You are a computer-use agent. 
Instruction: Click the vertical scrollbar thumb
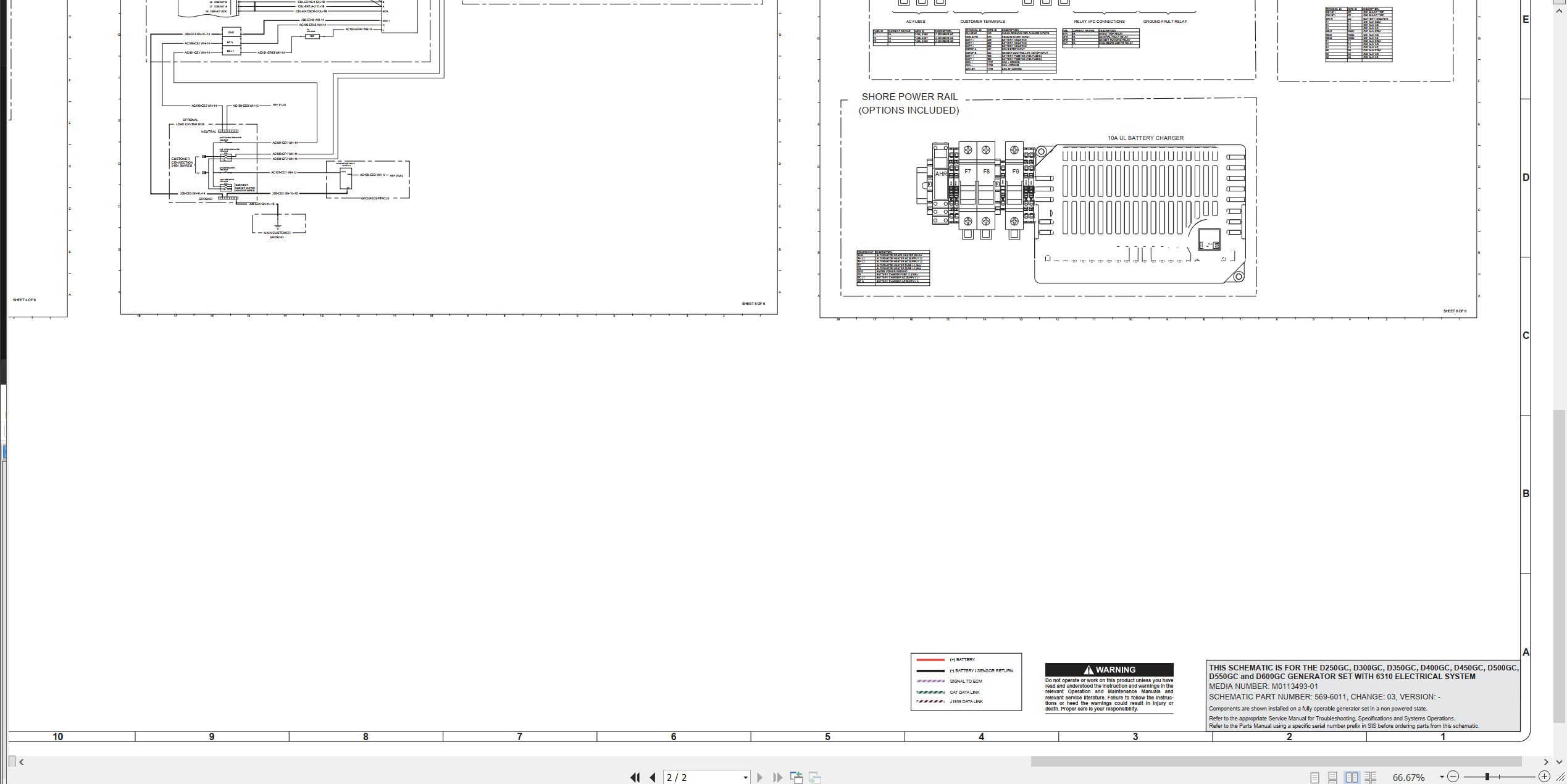pyautogui.click(x=1560, y=565)
